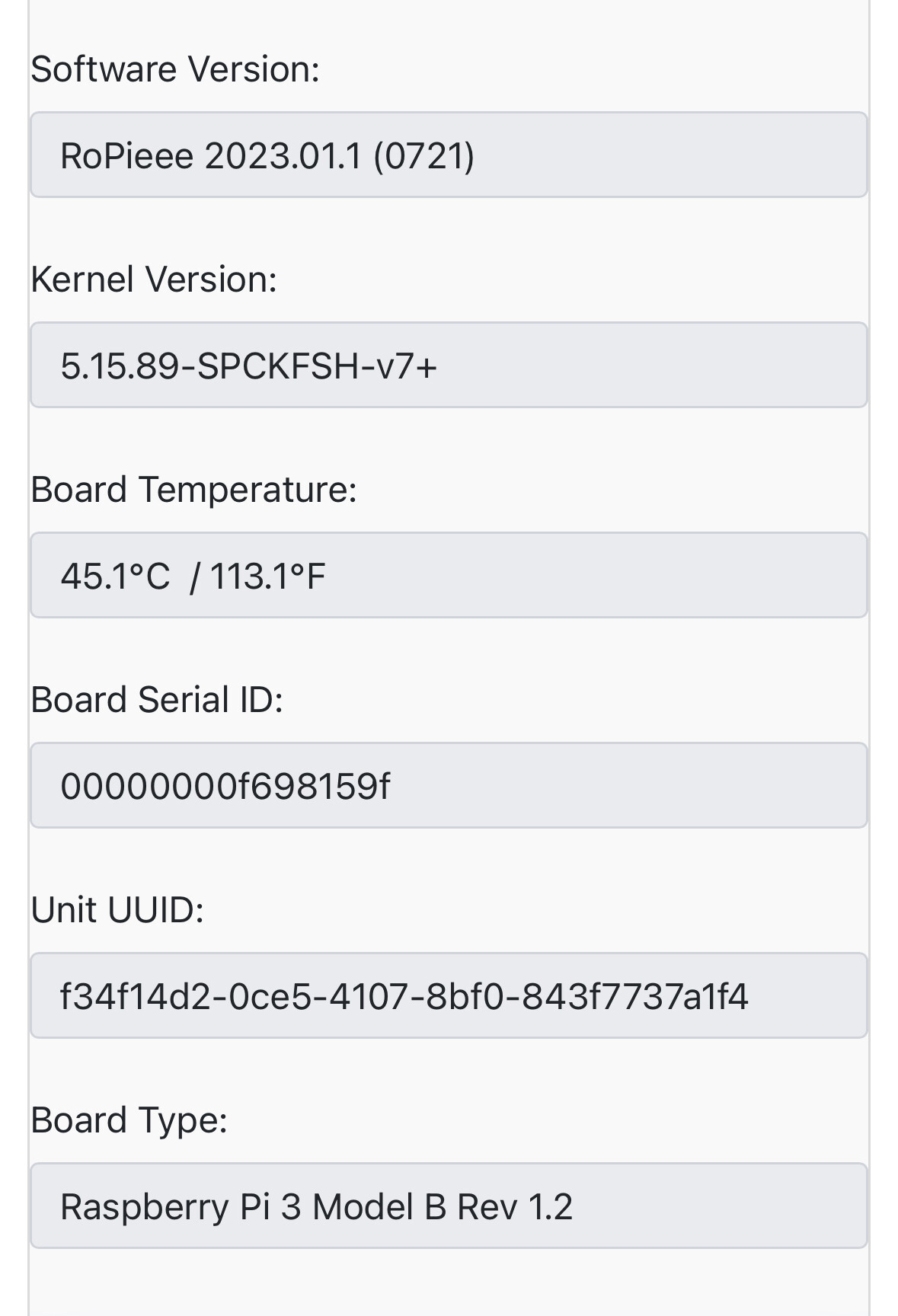Screen dimensions: 898x1316
Task: Click the "Kernel Version:" label
Action: click(154, 279)
